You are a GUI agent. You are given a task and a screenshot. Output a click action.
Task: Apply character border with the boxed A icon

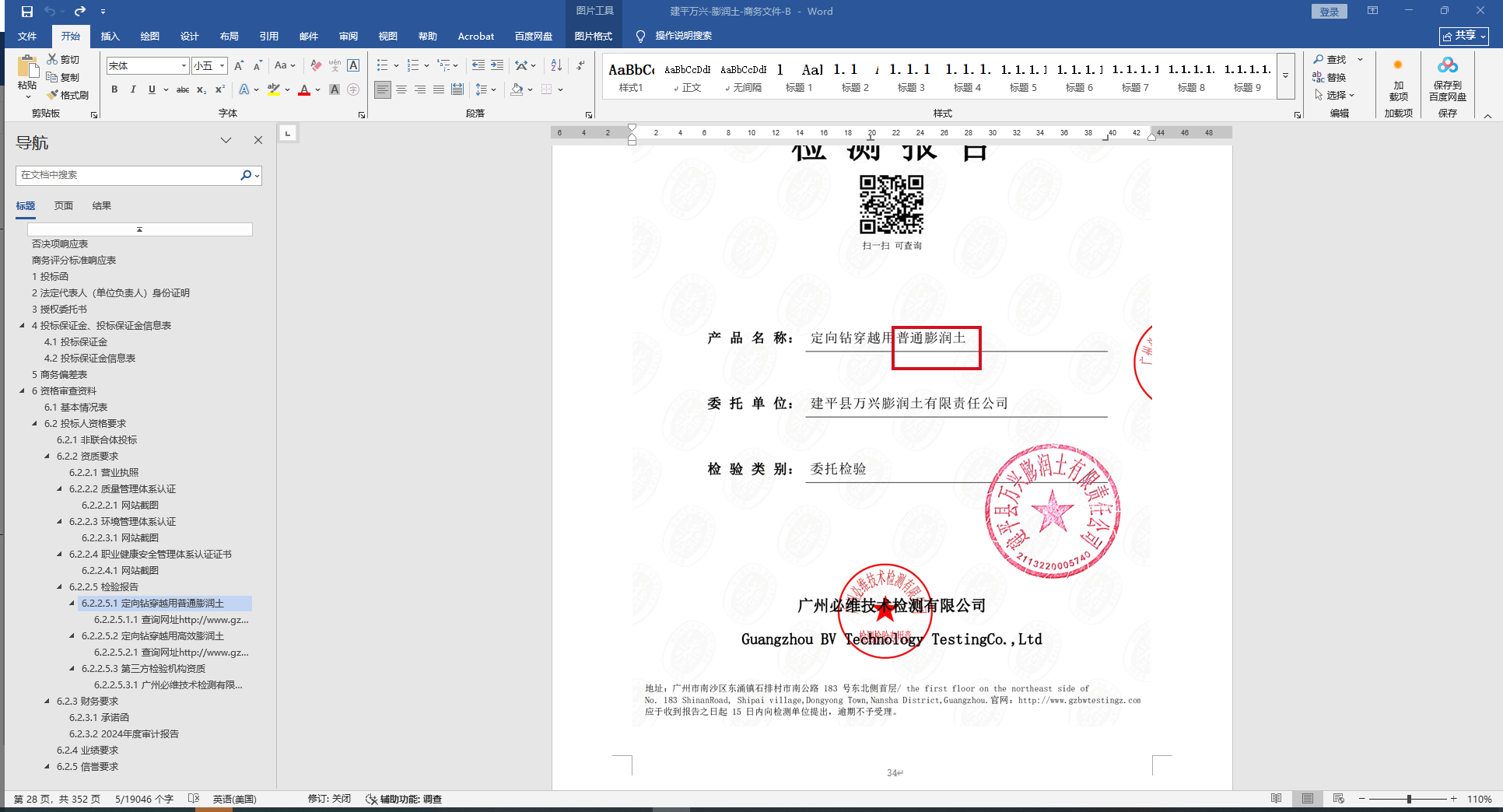click(353, 65)
